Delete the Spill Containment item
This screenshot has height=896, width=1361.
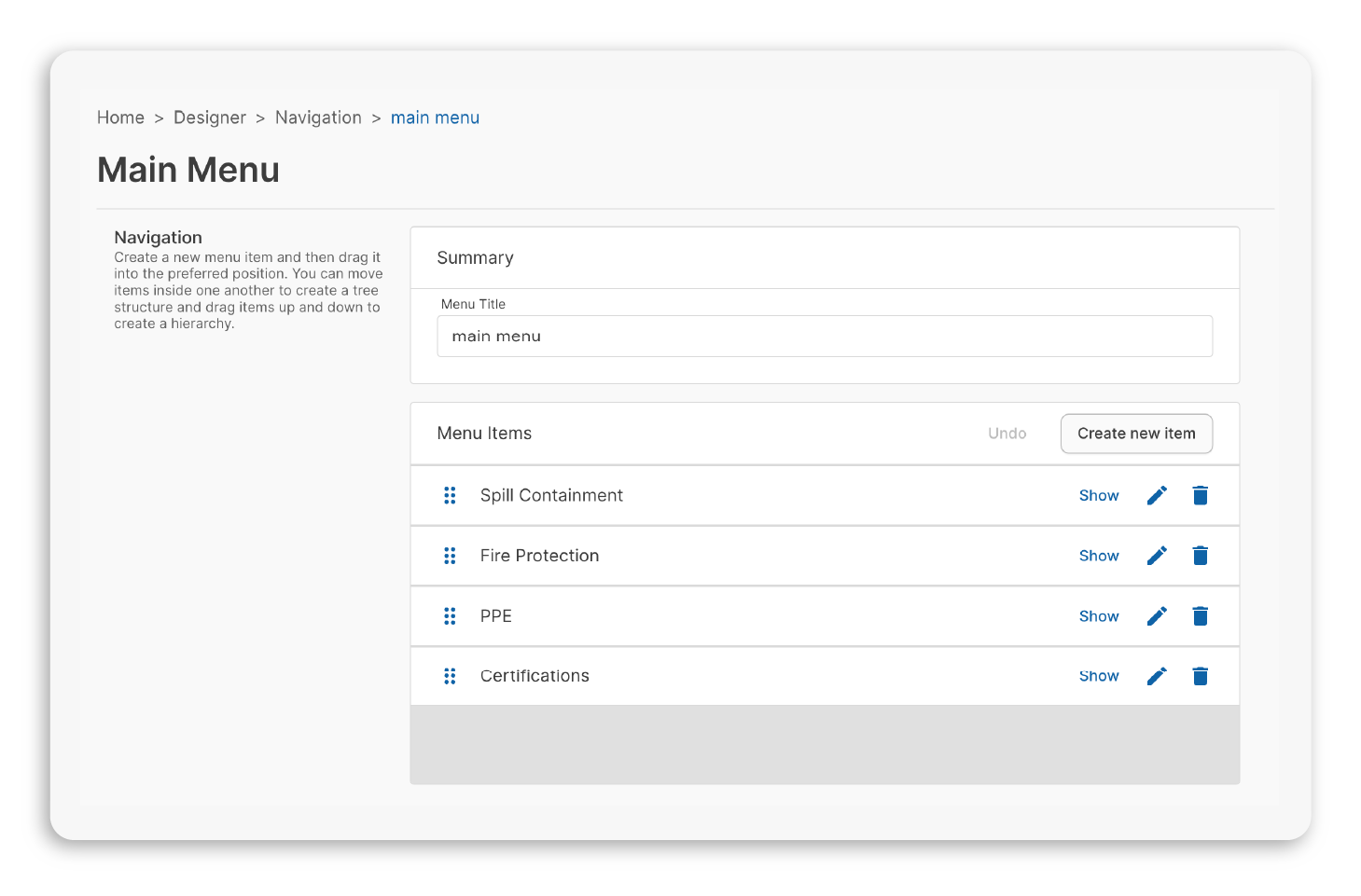tap(1200, 495)
